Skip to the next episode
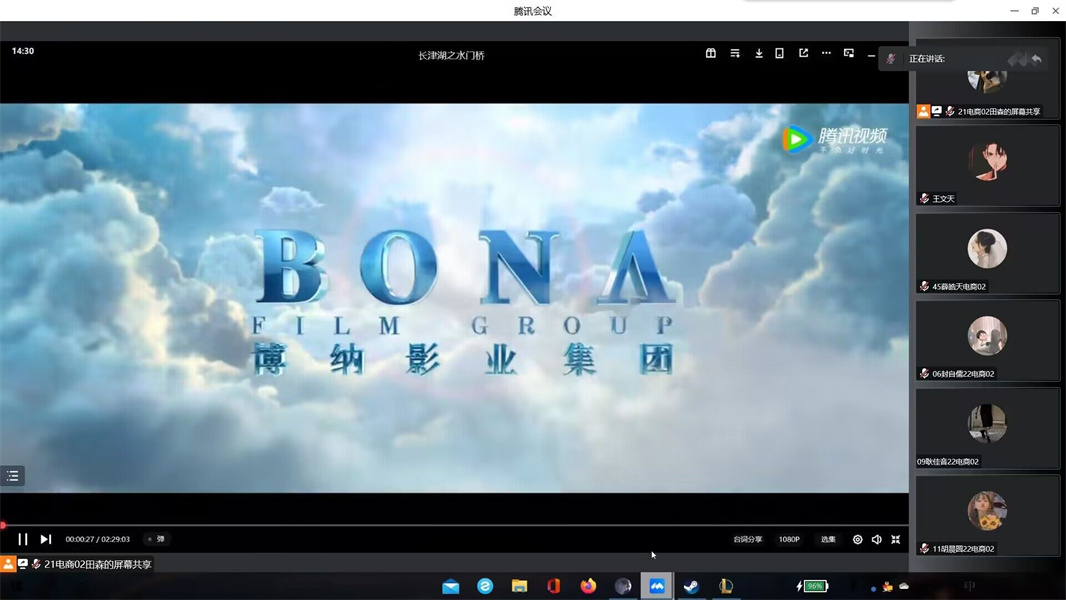 46,539
